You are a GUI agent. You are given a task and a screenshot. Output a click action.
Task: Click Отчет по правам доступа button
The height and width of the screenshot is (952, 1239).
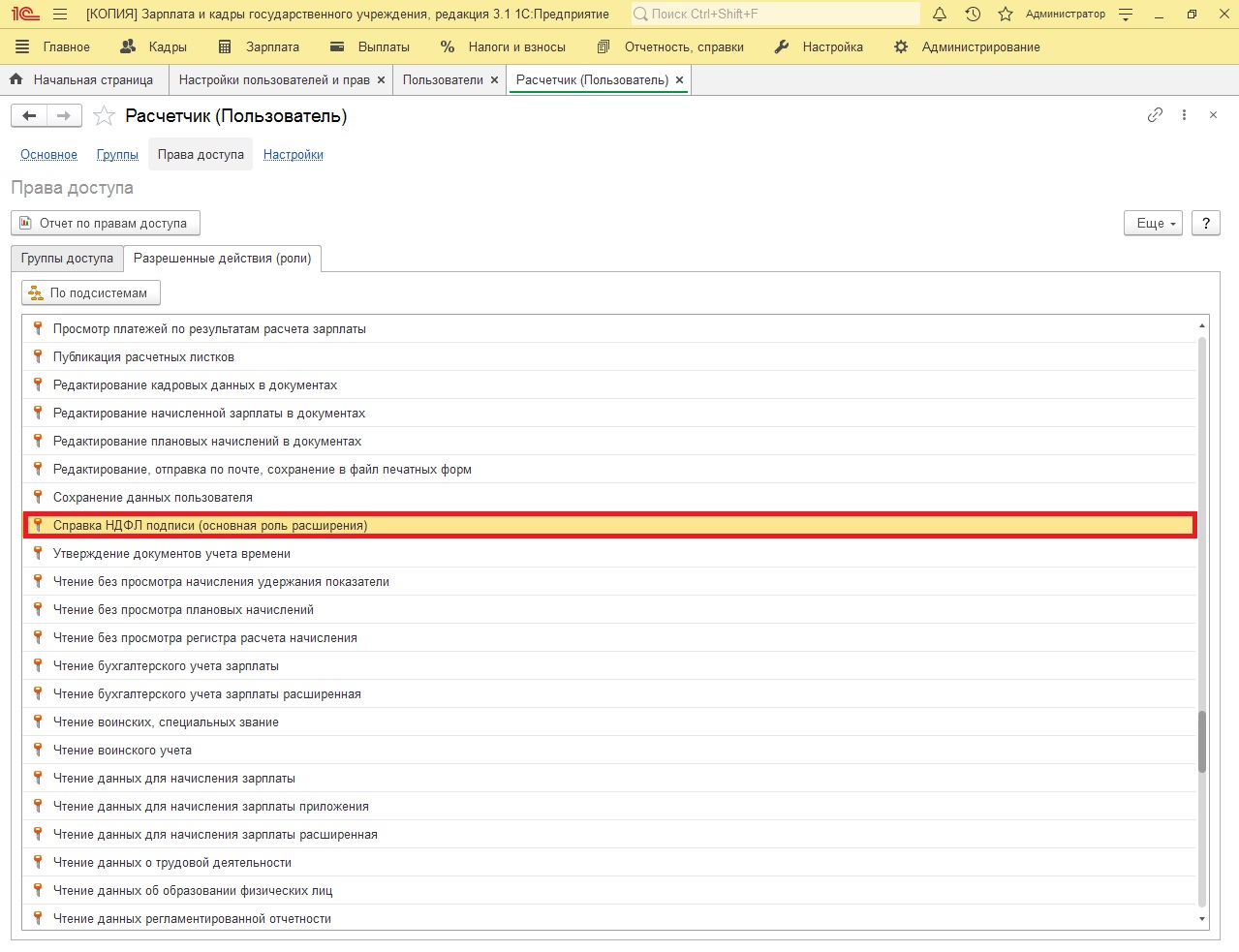[x=106, y=223]
